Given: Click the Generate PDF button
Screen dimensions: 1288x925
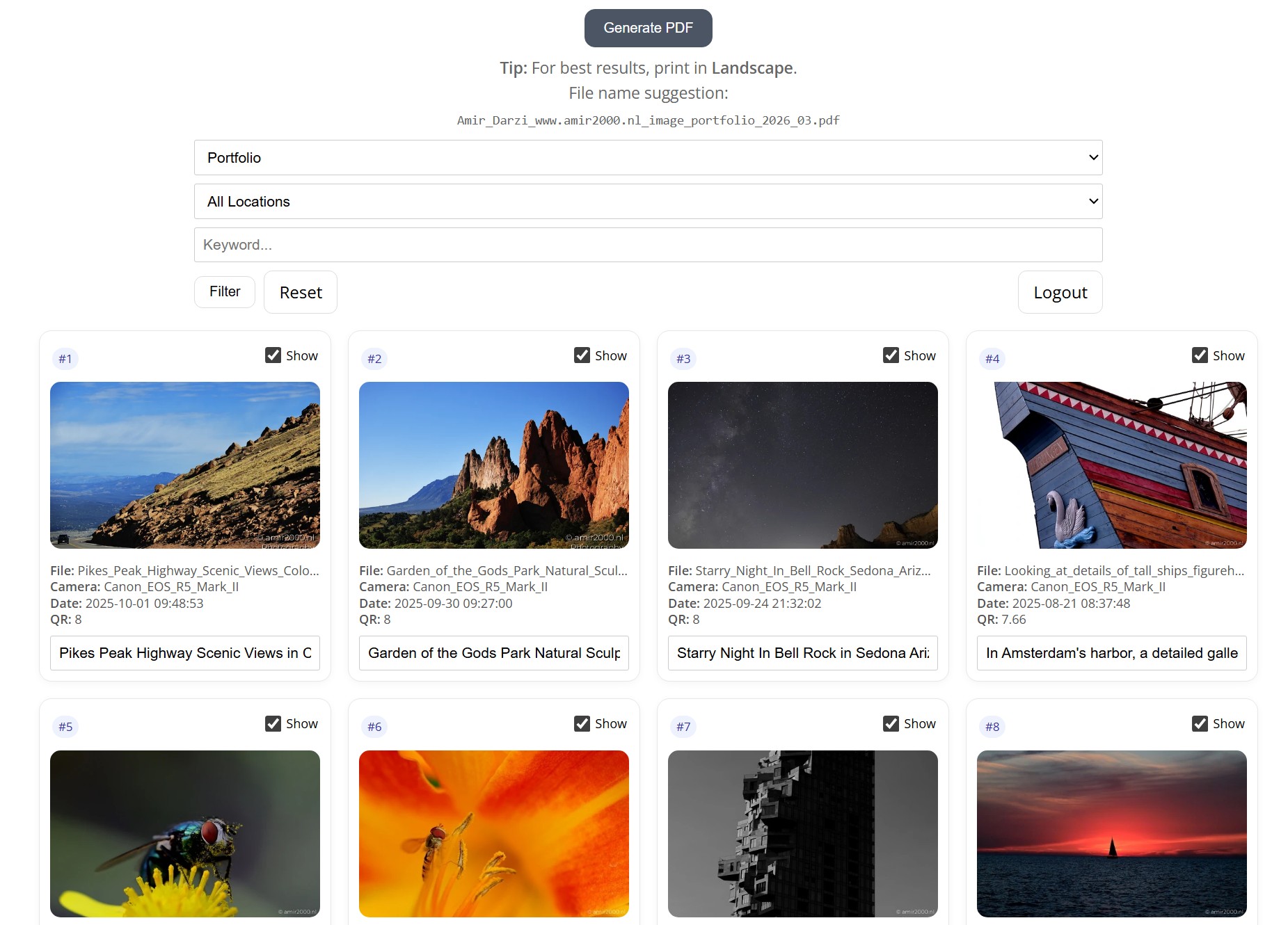Looking at the screenshot, I should (647, 28).
